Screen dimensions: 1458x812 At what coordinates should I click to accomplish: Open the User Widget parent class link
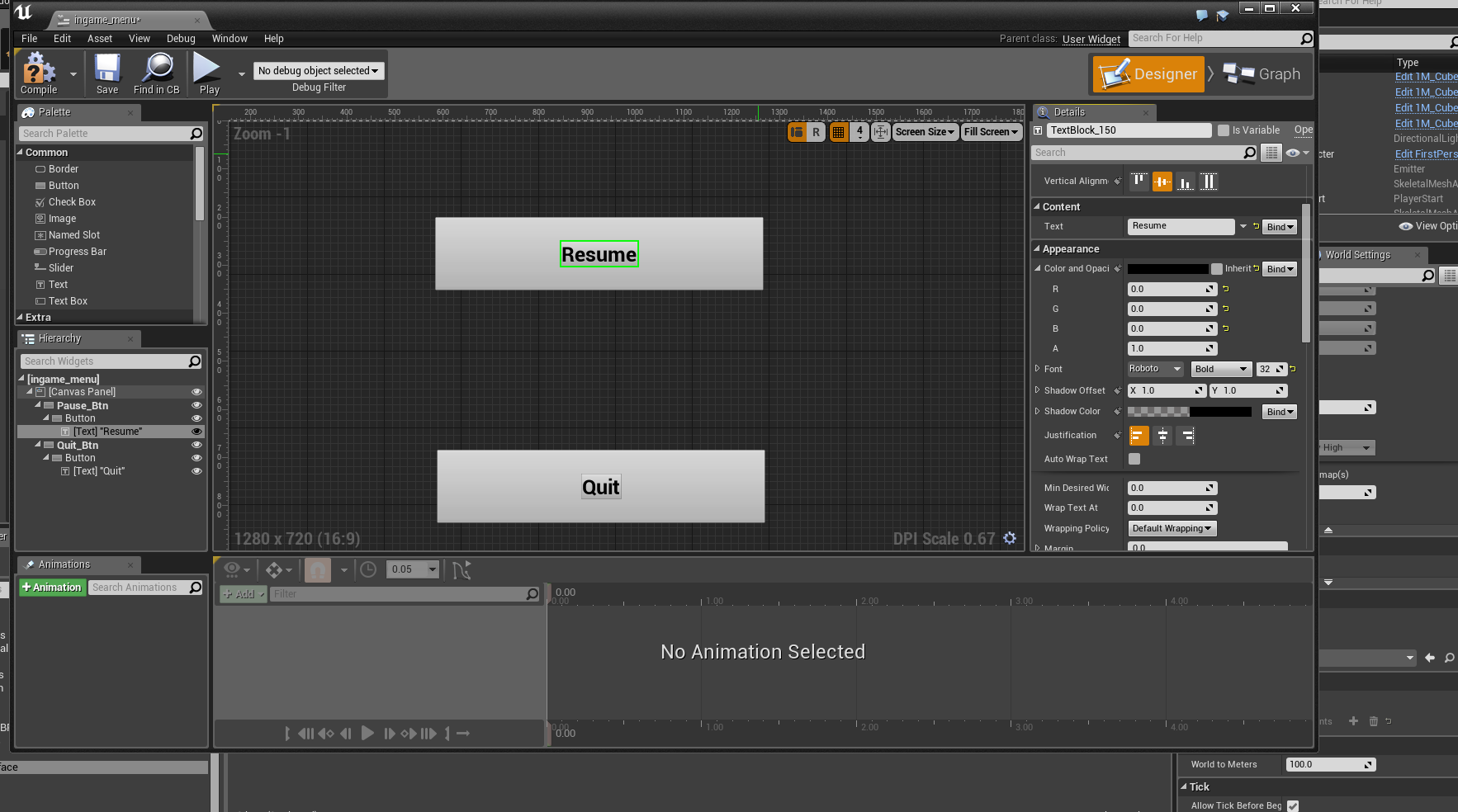[1091, 39]
